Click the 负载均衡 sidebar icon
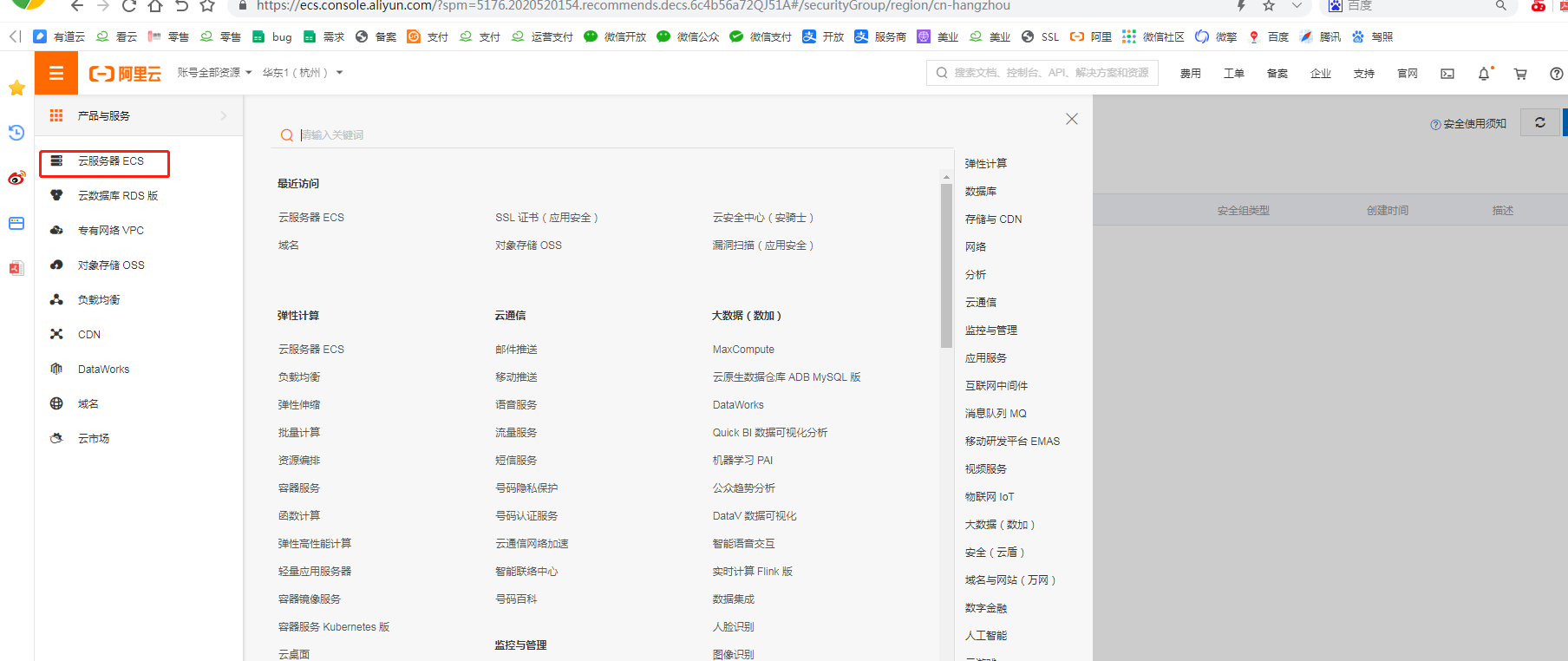 click(56, 299)
